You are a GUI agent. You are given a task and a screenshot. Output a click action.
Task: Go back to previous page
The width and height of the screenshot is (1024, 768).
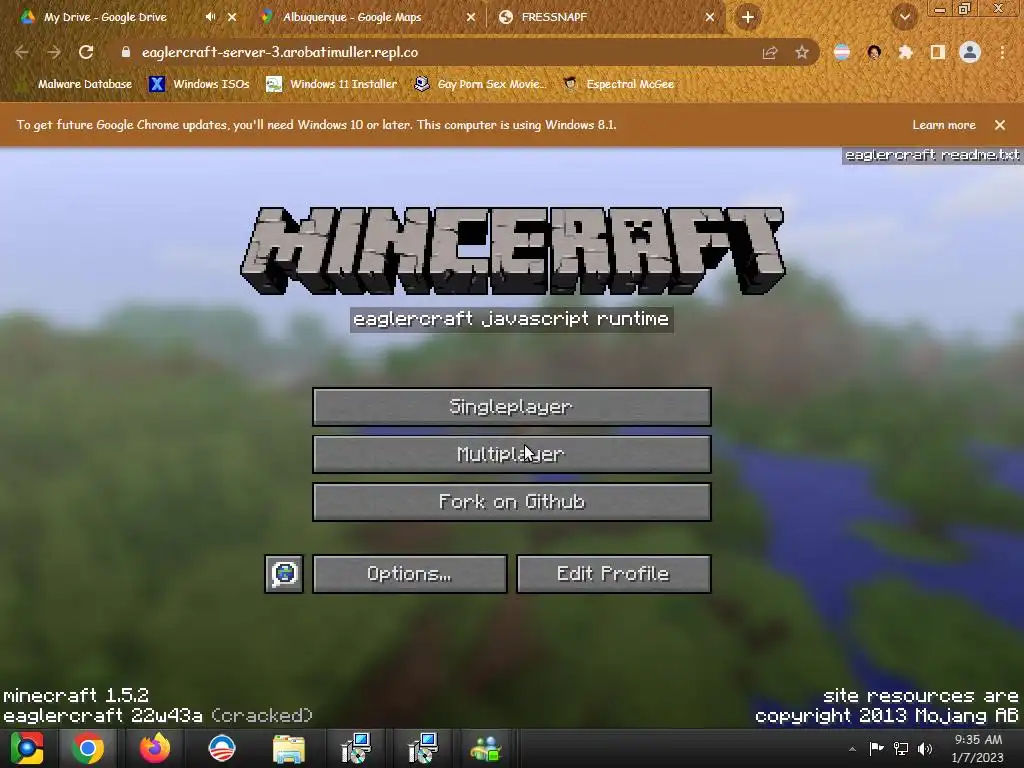pos(22,52)
